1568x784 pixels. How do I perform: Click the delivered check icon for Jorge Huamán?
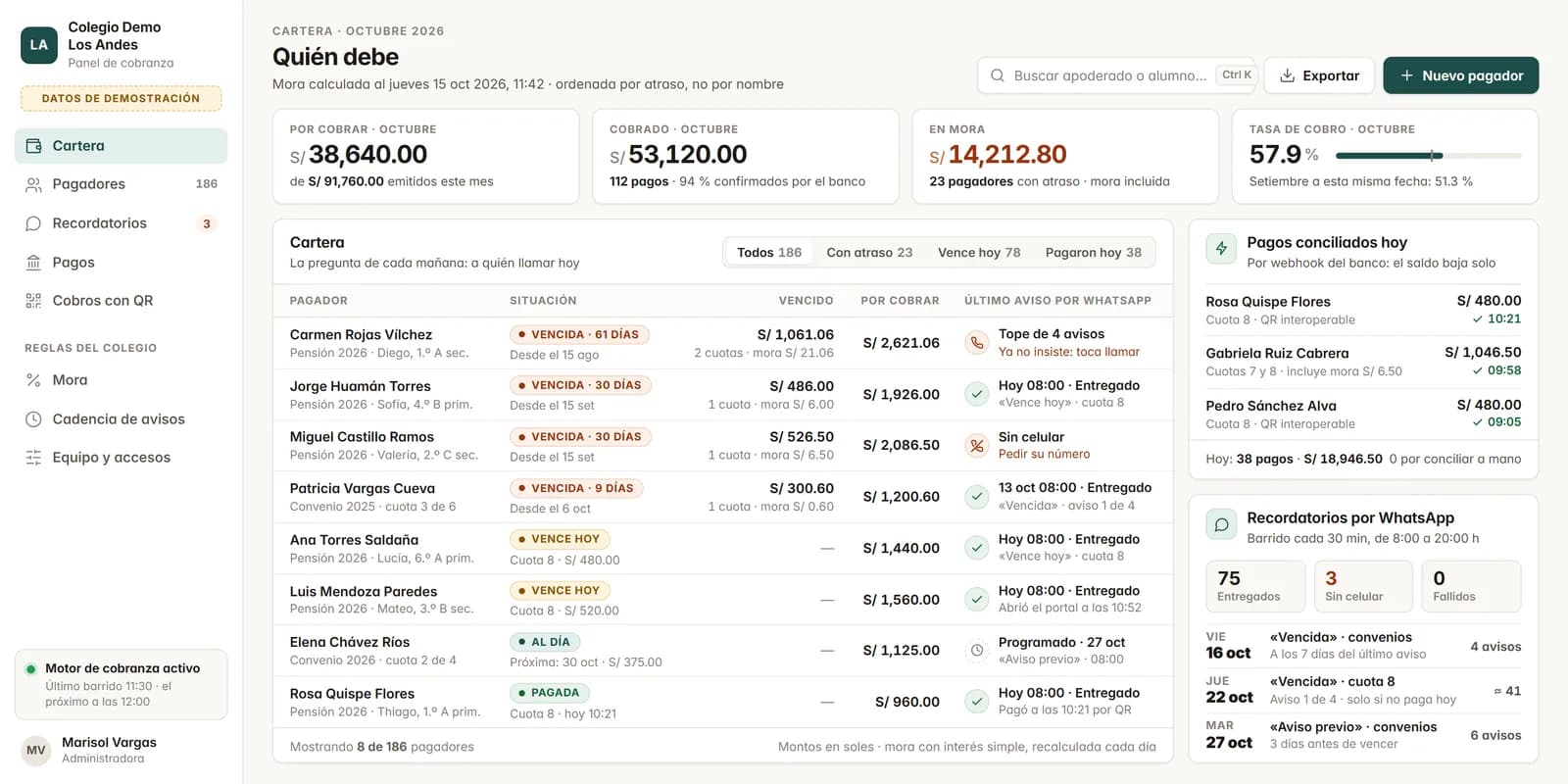(x=976, y=394)
